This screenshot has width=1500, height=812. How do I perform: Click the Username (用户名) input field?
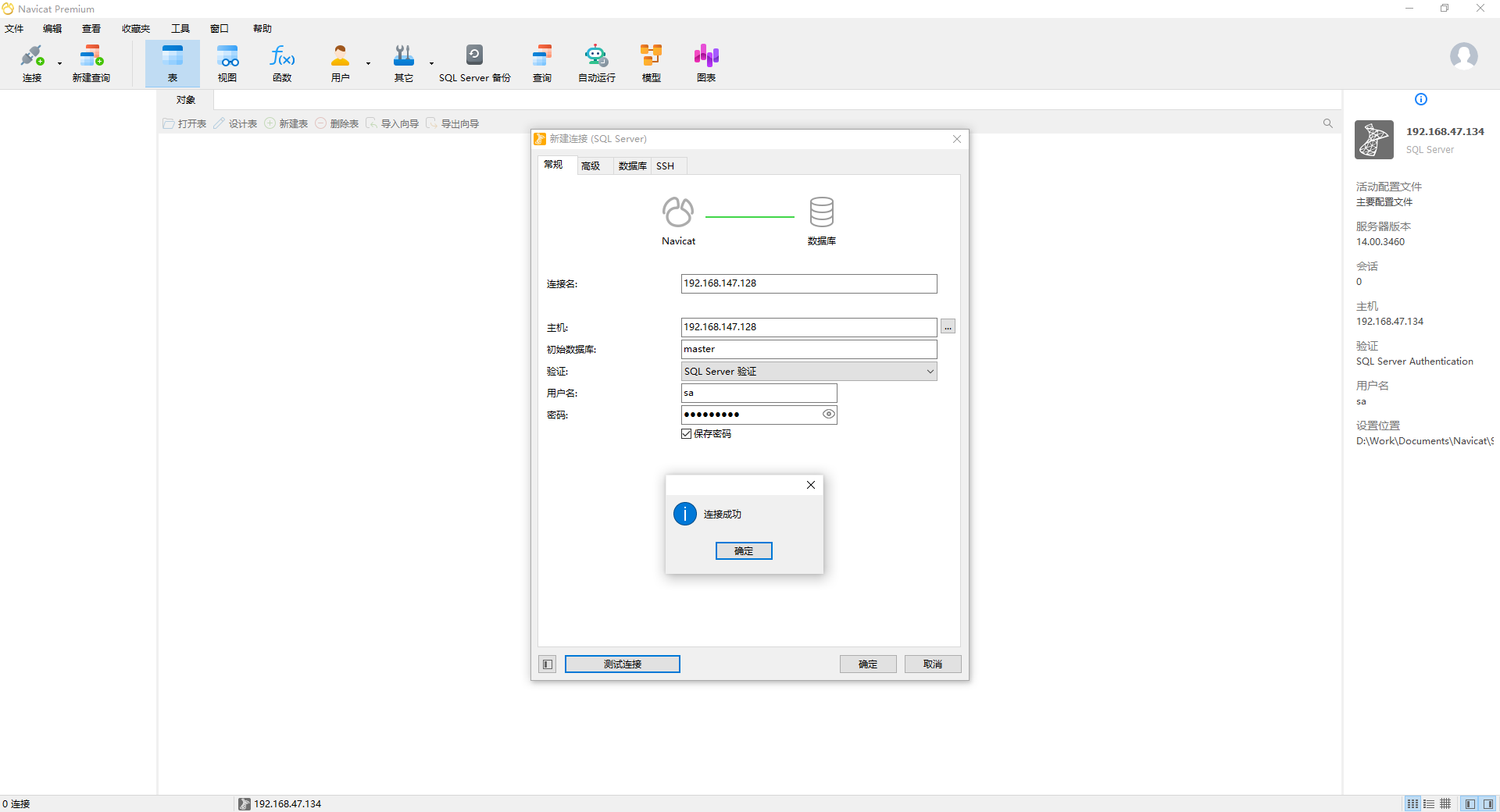click(759, 393)
